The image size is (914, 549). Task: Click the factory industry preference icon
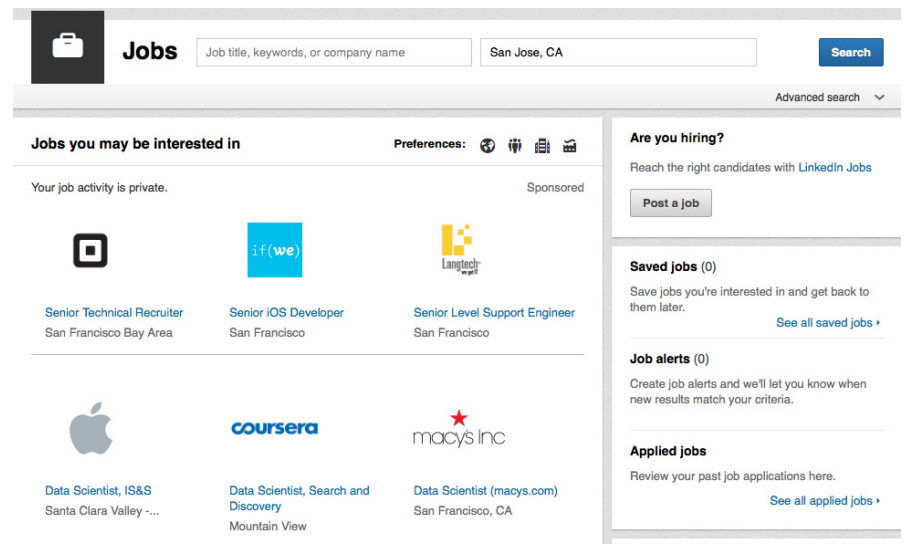tap(570, 146)
